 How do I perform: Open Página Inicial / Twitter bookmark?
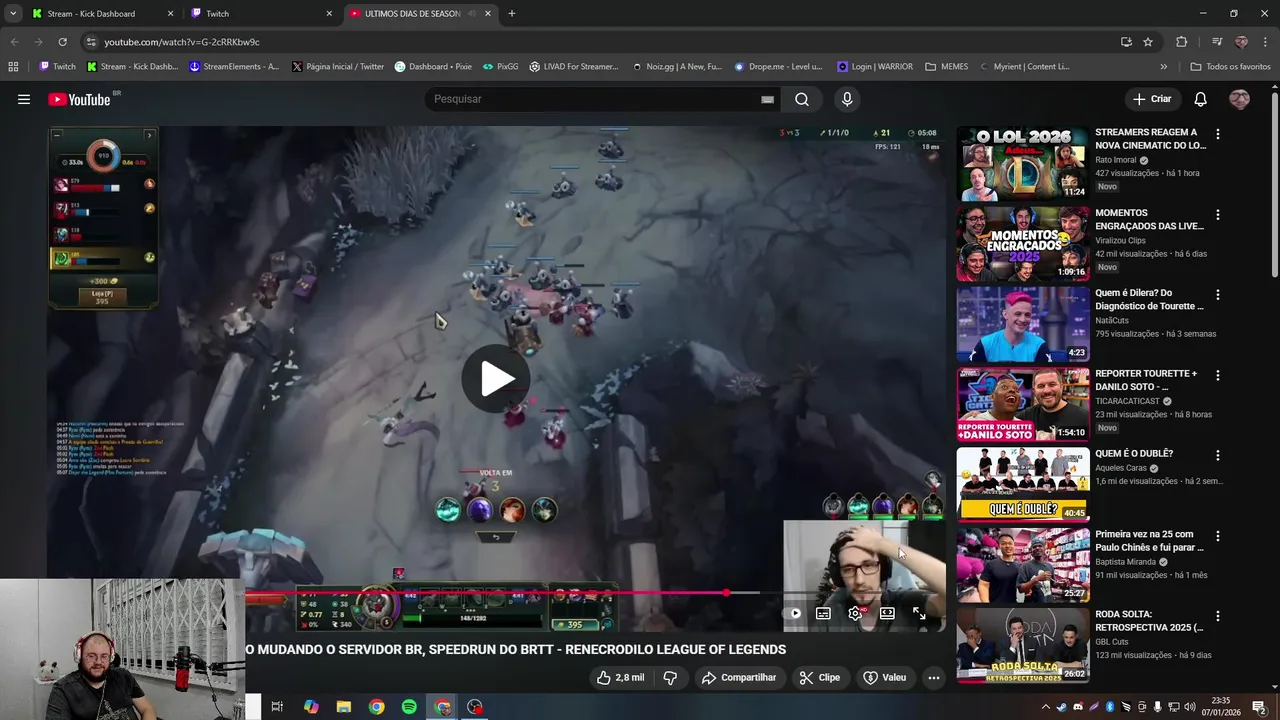pos(338,67)
